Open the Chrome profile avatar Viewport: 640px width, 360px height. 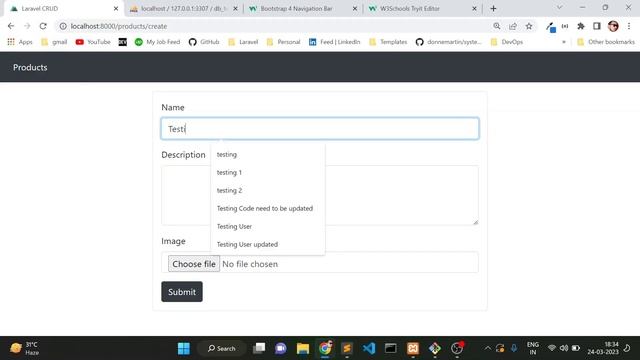[613, 26]
